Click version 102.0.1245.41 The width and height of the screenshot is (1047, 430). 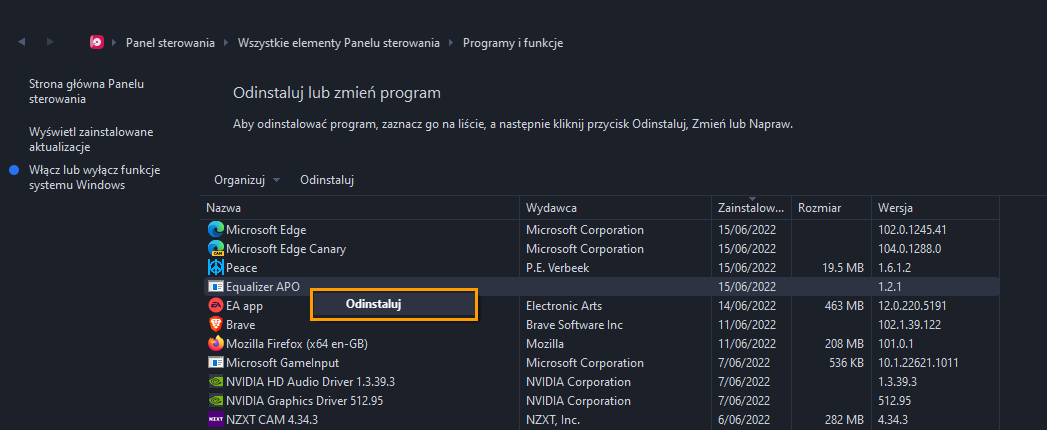(x=912, y=230)
